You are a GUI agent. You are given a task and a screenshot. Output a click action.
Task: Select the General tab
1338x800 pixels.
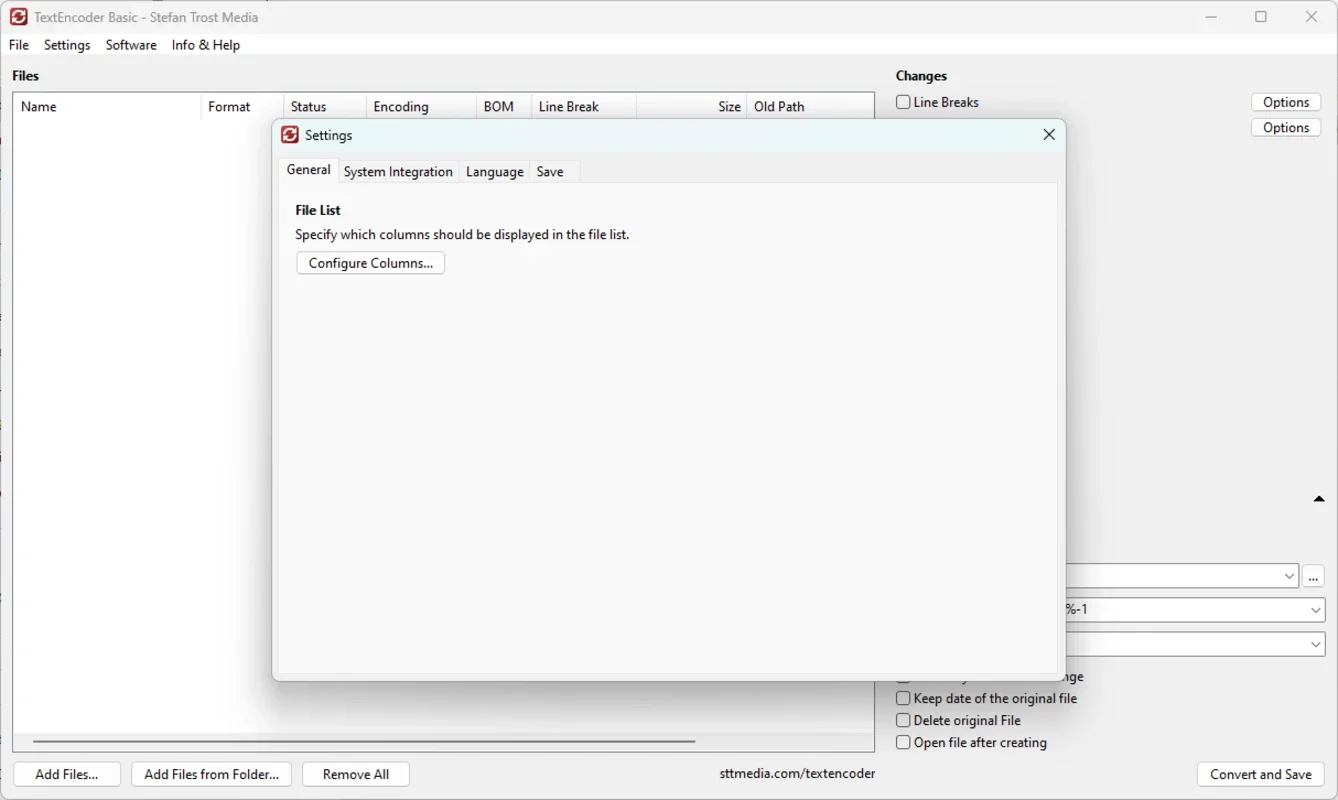308,170
